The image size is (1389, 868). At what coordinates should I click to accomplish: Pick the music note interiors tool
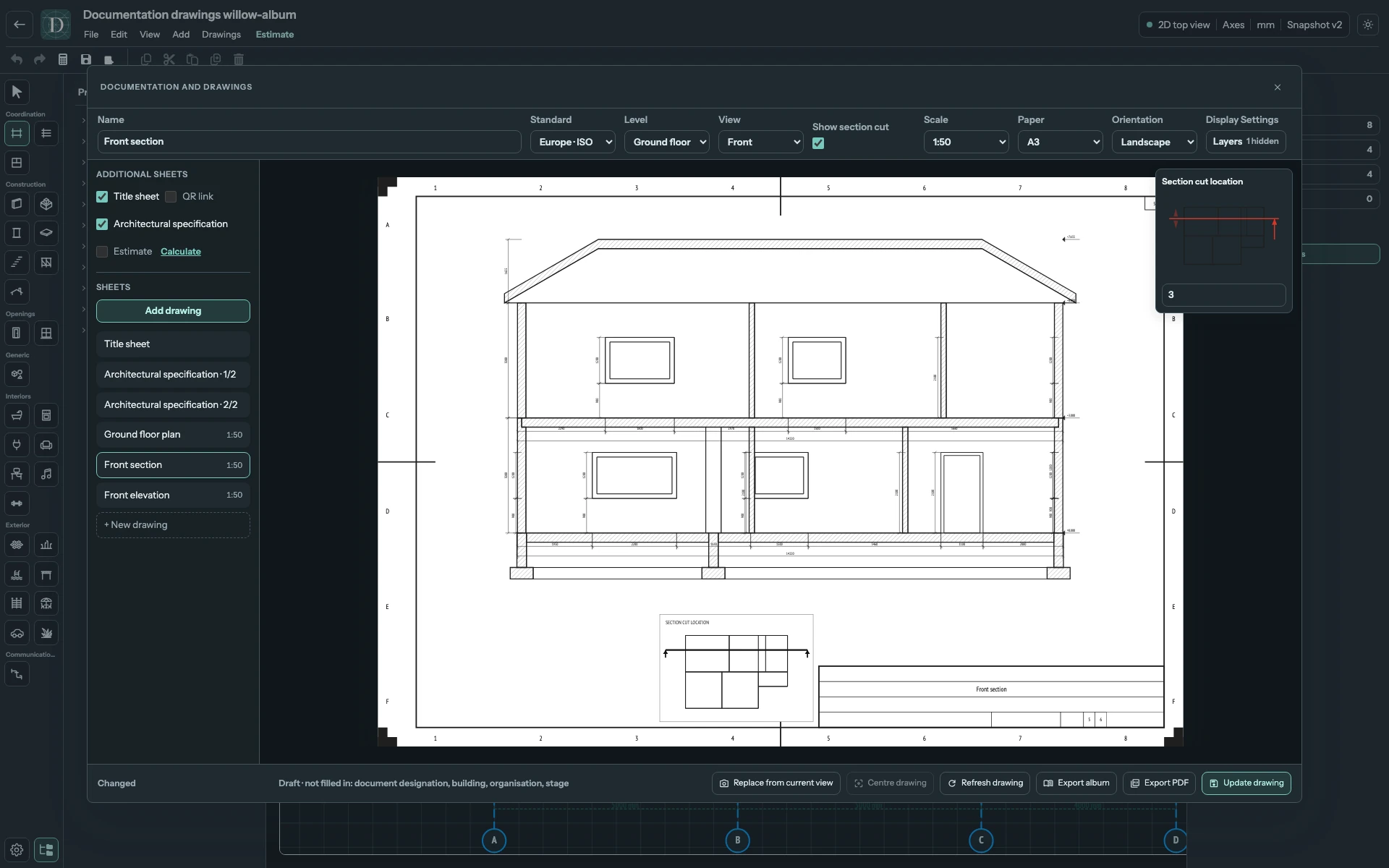[46, 474]
